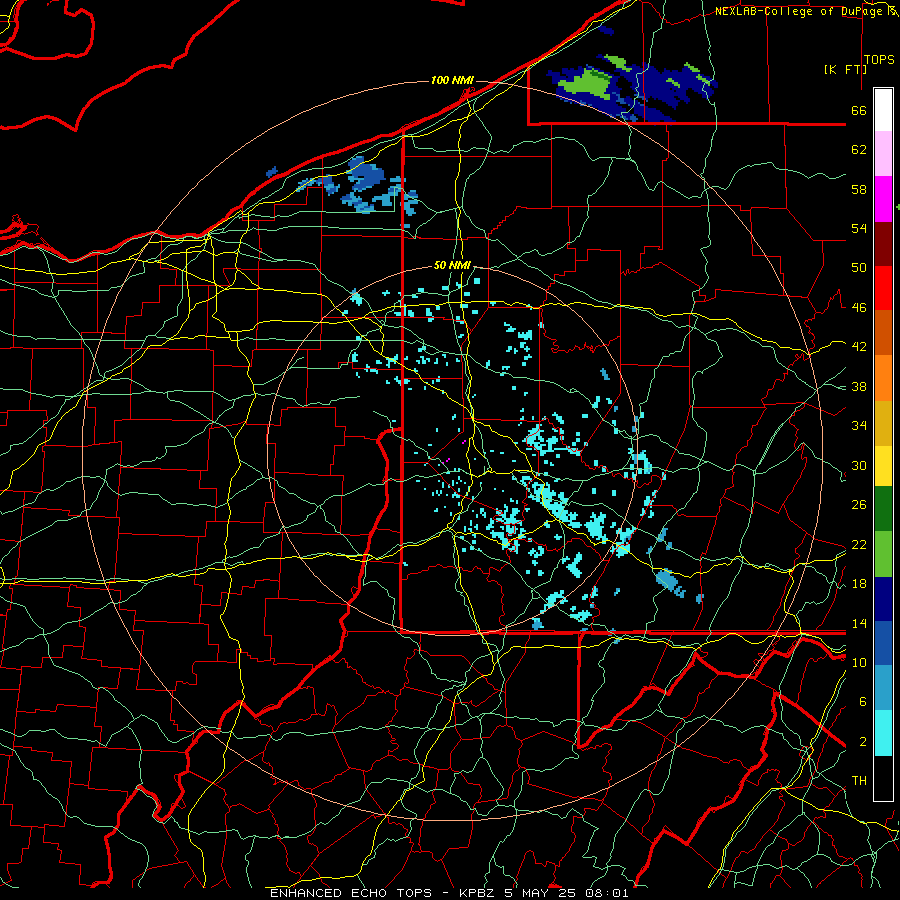Click the 62 legend value

point(859,150)
